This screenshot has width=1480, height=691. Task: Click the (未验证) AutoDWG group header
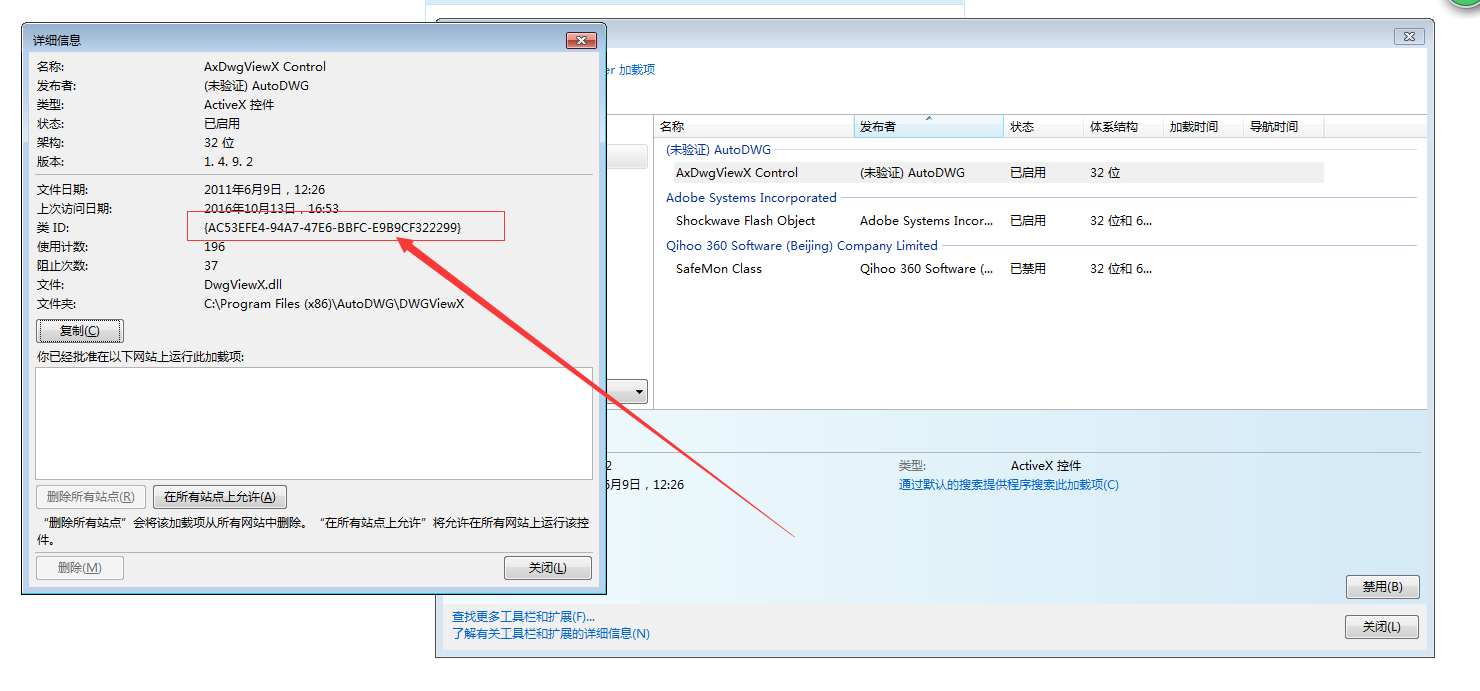[x=718, y=150]
